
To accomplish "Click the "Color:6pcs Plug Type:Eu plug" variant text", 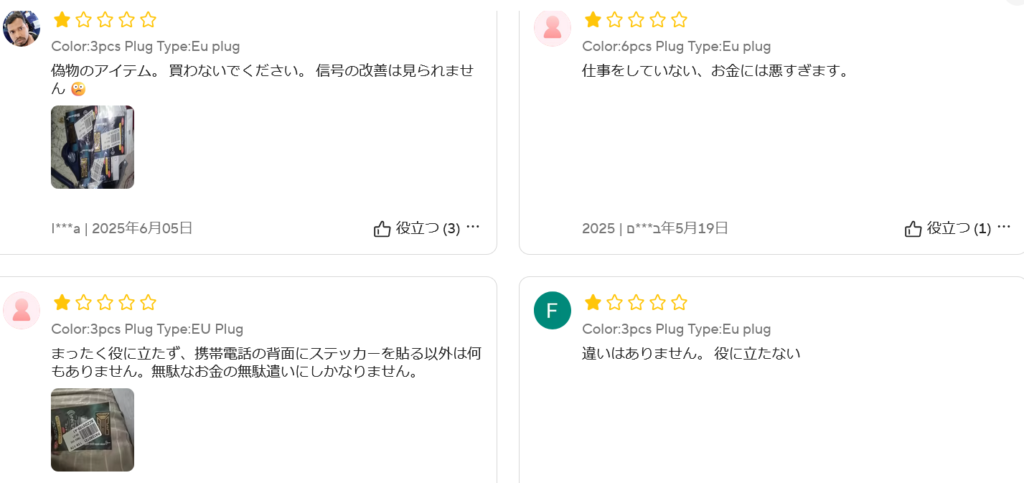I will click(x=676, y=46).
